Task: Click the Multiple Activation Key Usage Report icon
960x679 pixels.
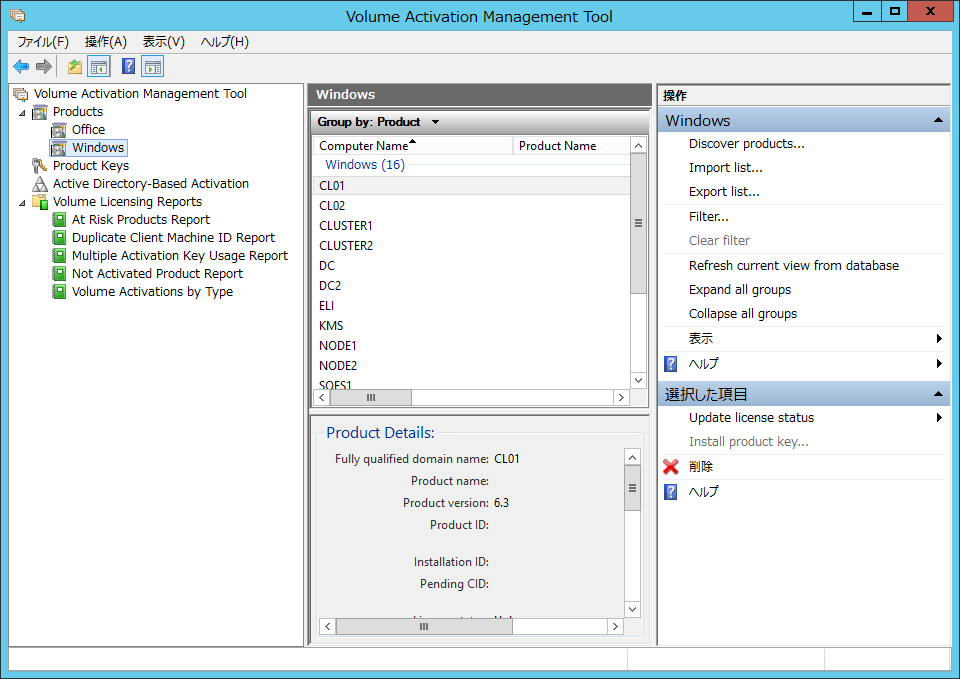Action: tap(59, 255)
